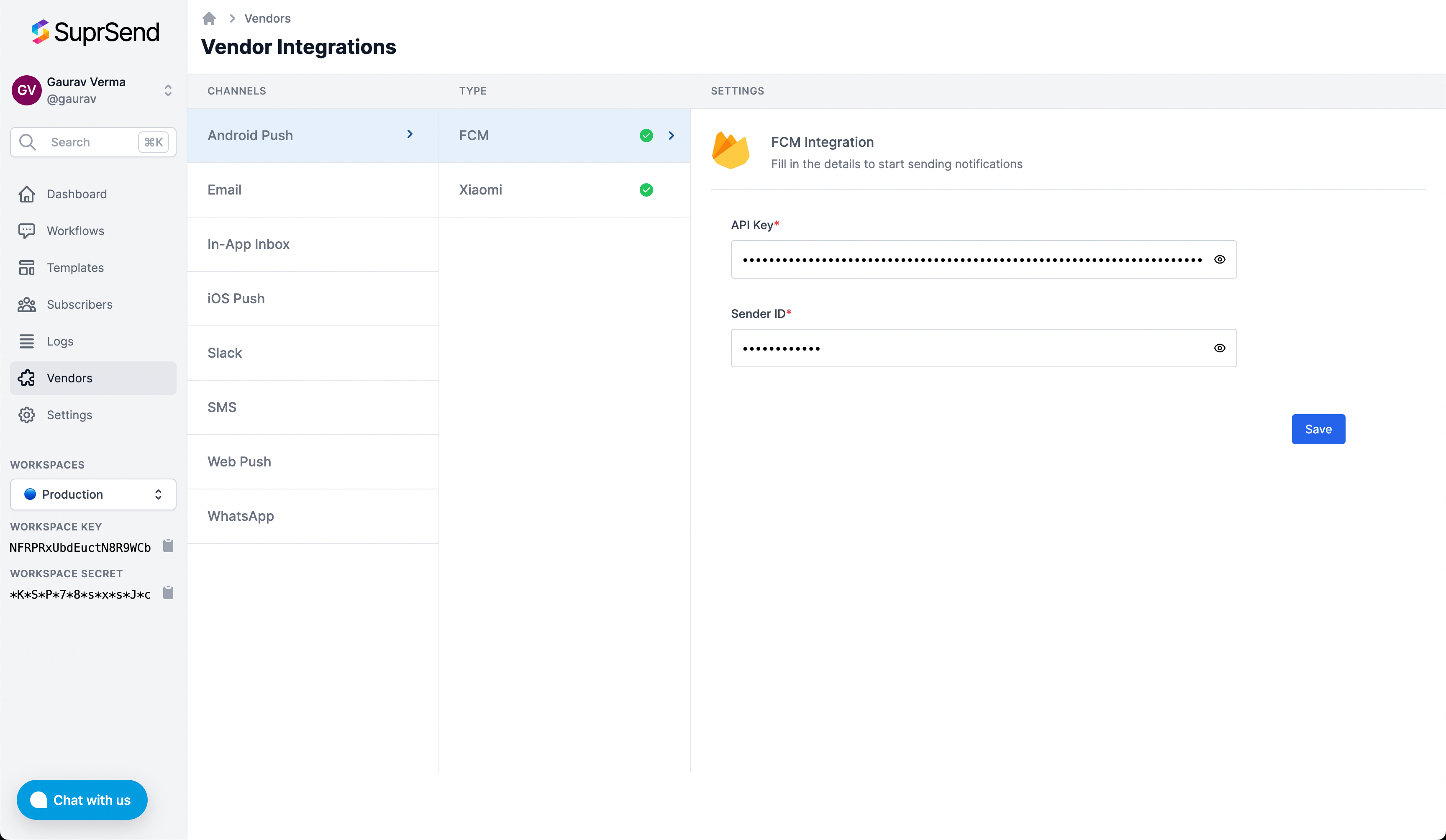The image size is (1446, 840).
Task: Click the home breadcrumb icon
Action: (x=209, y=18)
